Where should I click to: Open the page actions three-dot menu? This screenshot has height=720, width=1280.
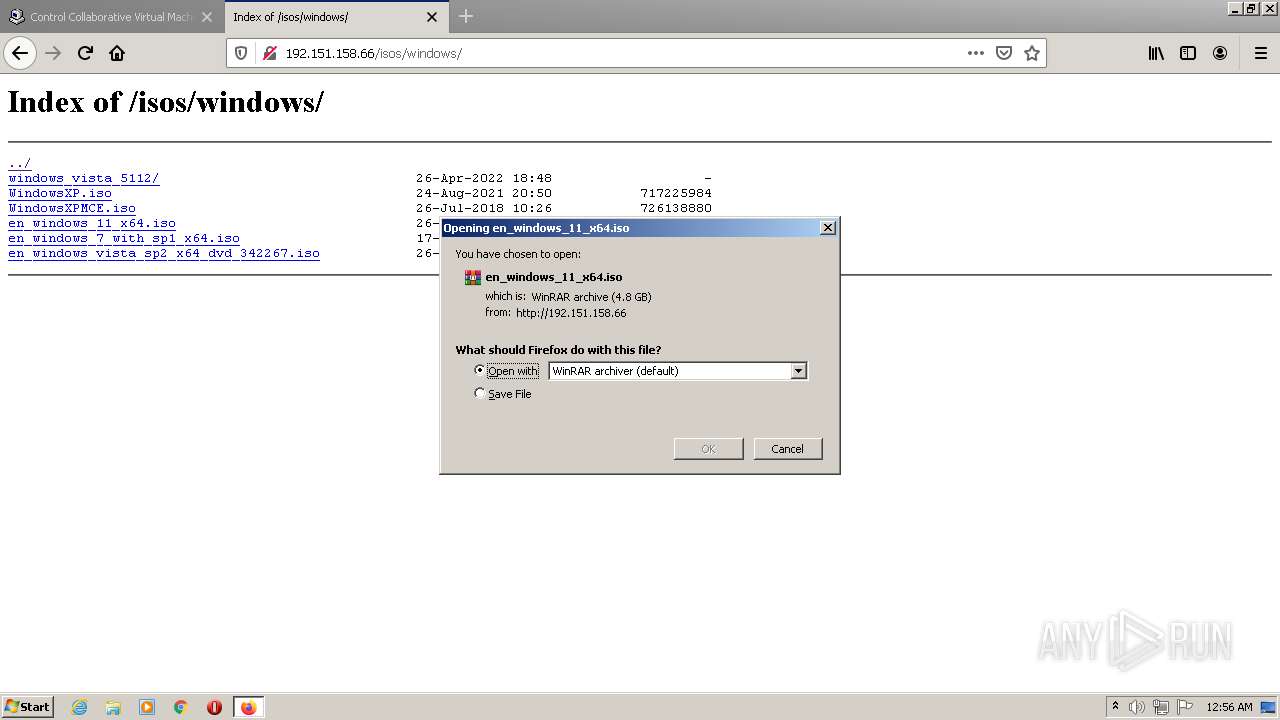[976, 53]
